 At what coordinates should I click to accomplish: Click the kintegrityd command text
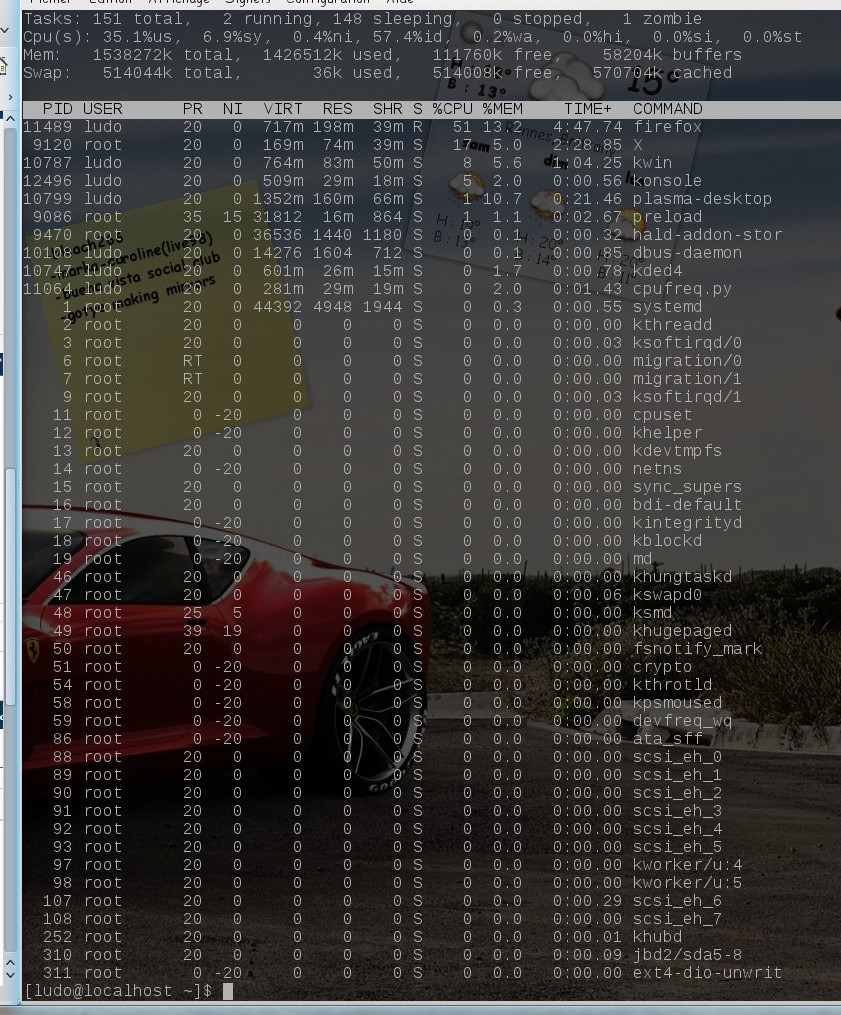tap(688, 523)
